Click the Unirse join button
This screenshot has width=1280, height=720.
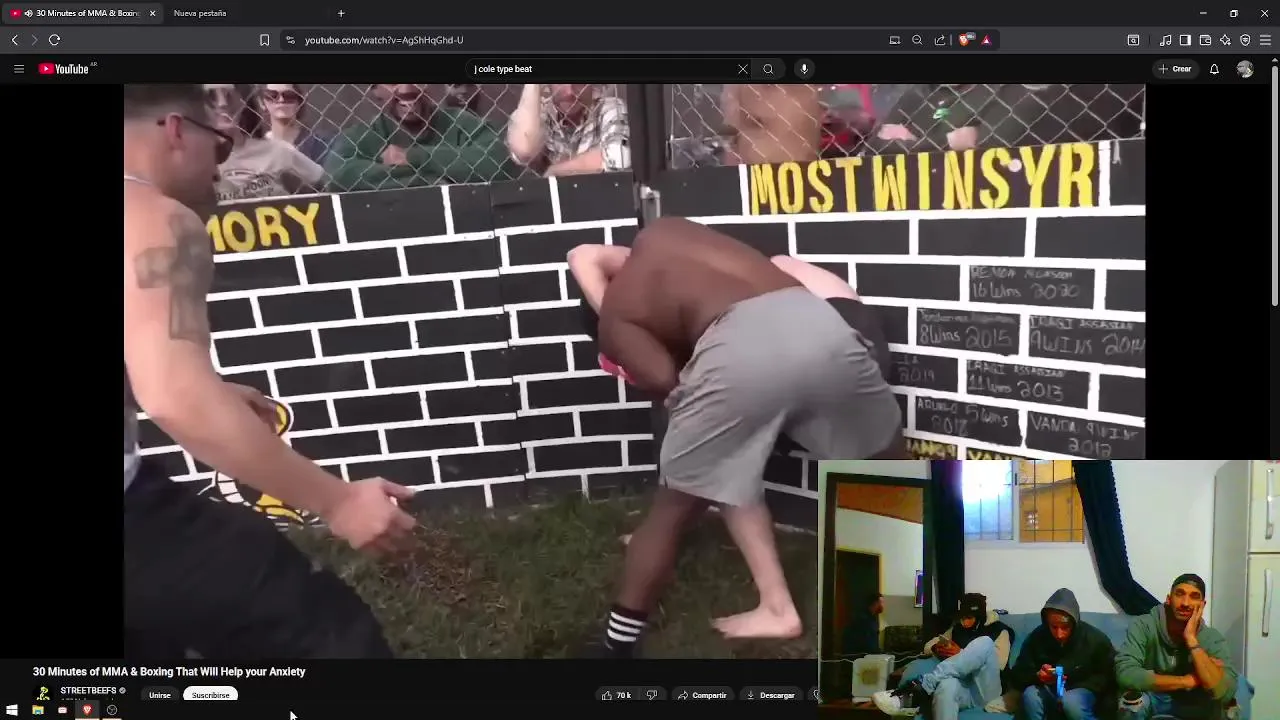160,695
